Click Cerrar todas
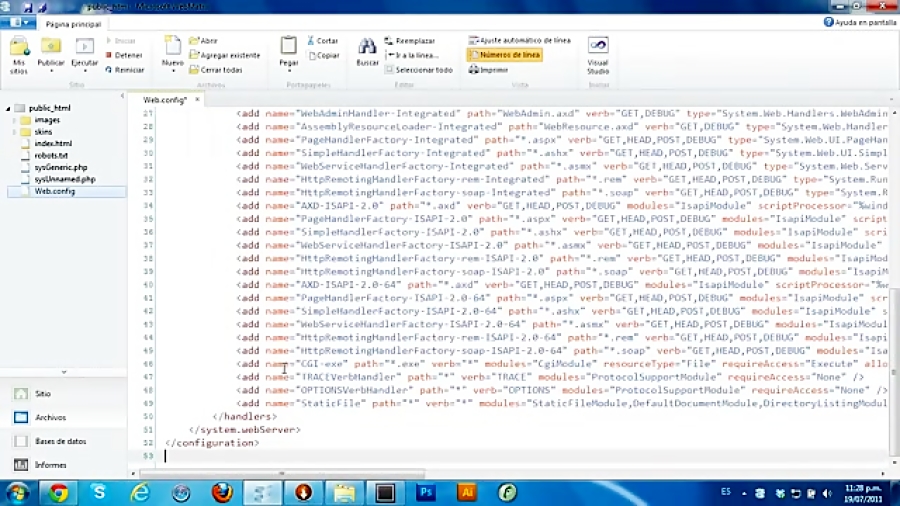 pos(216,70)
